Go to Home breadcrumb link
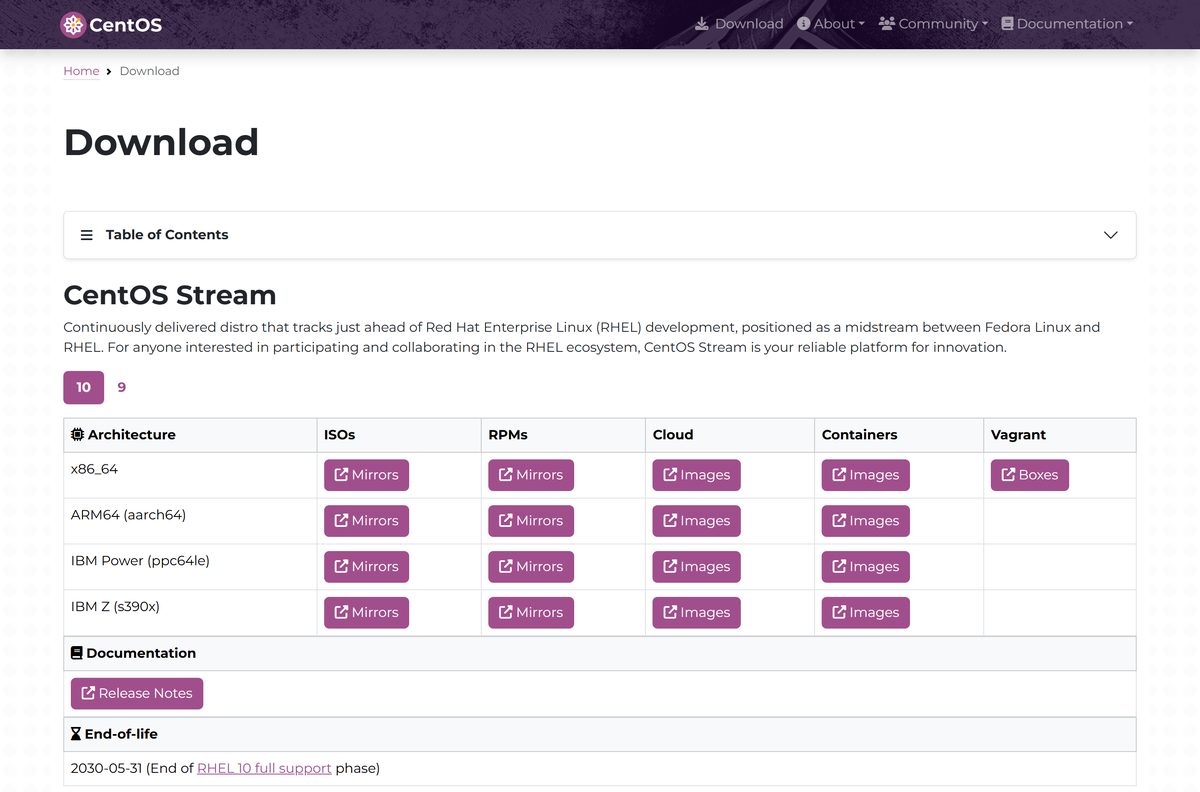This screenshot has height=792, width=1200. point(81,71)
